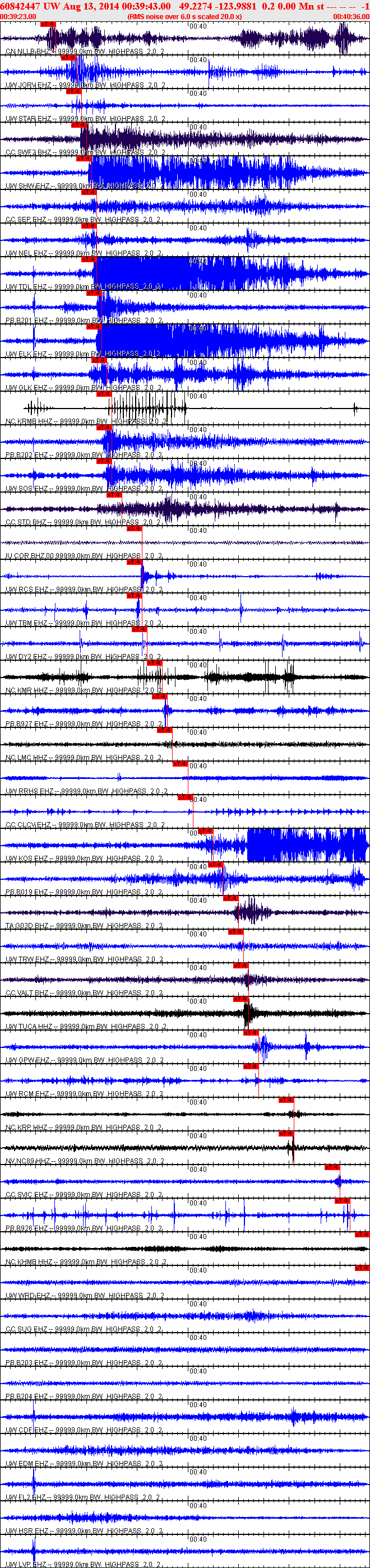Select the UW RCM EHZ station label
Image resolution: width=370 pixels, height=1568 pixels.
84,1094
